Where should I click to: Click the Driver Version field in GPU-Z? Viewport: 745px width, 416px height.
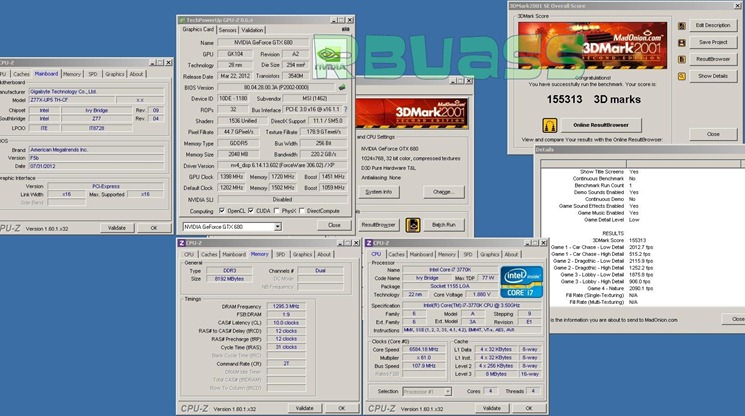[282, 166]
